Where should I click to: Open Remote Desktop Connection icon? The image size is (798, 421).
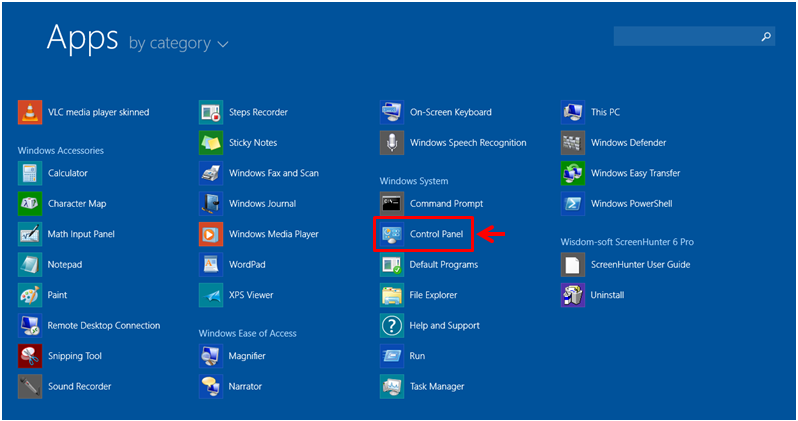[x=30, y=326]
